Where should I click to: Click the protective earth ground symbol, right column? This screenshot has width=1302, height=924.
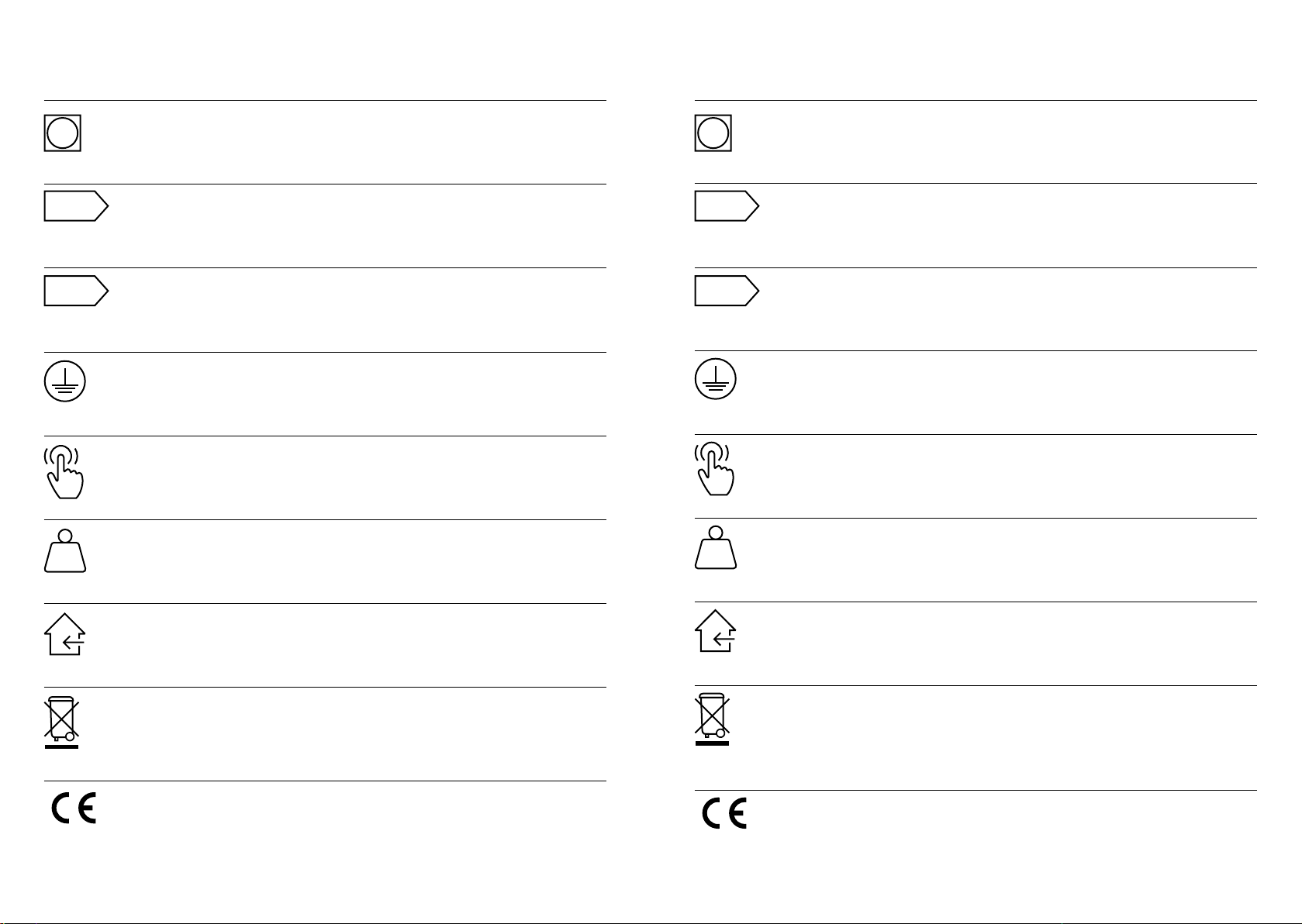[x=716, y=380]
